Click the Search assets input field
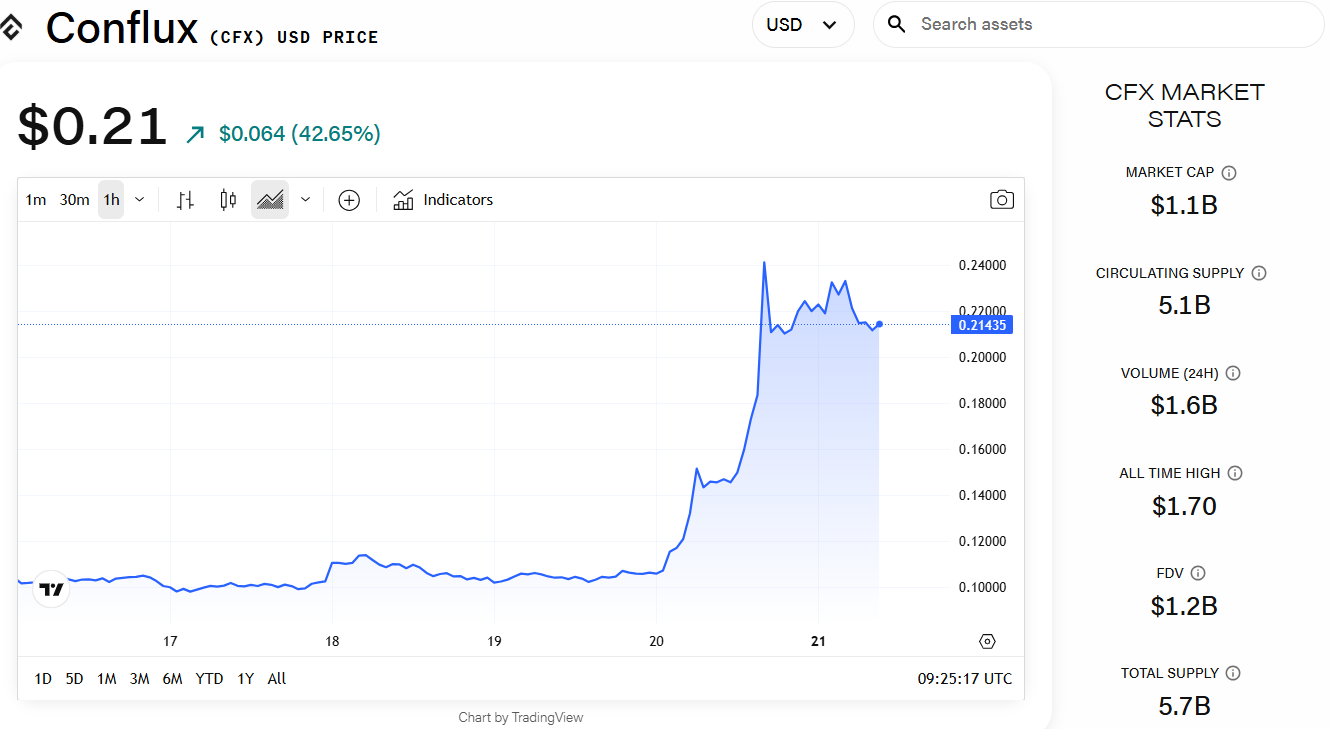 (x=1110, y=25)
